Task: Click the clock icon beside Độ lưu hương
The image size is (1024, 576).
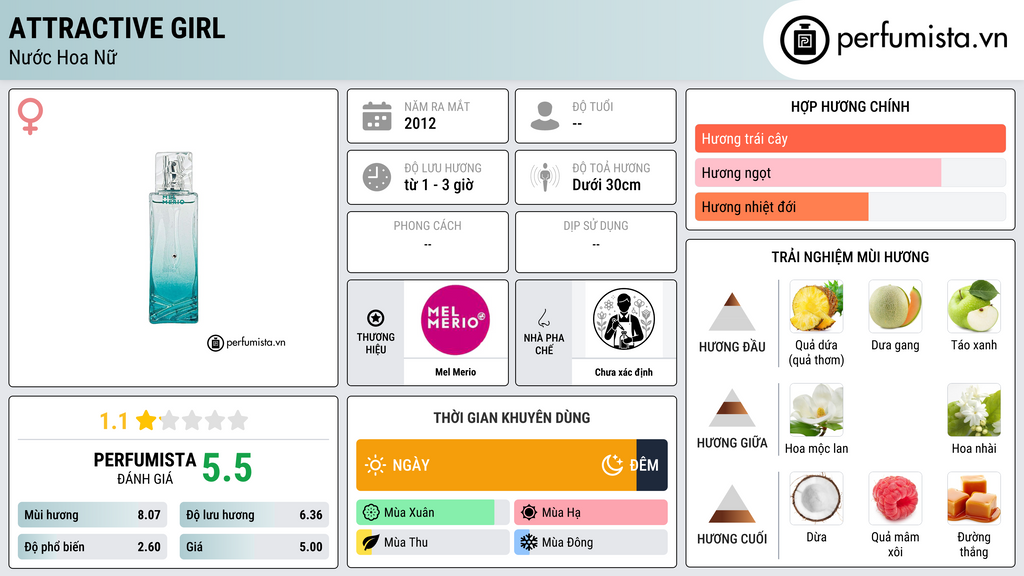Action: coord(377,177)
